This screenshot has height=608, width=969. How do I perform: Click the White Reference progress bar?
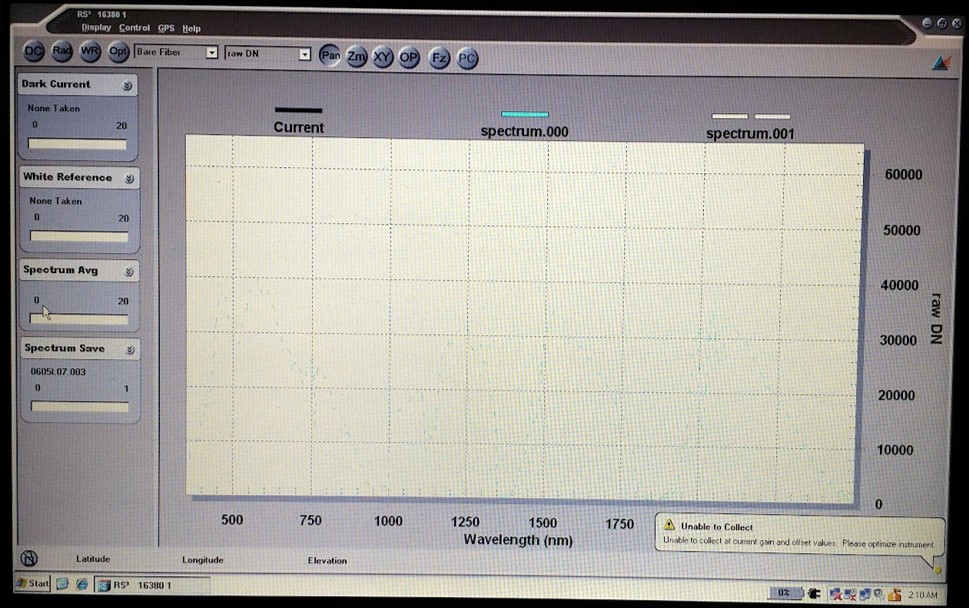coord(79,236)
